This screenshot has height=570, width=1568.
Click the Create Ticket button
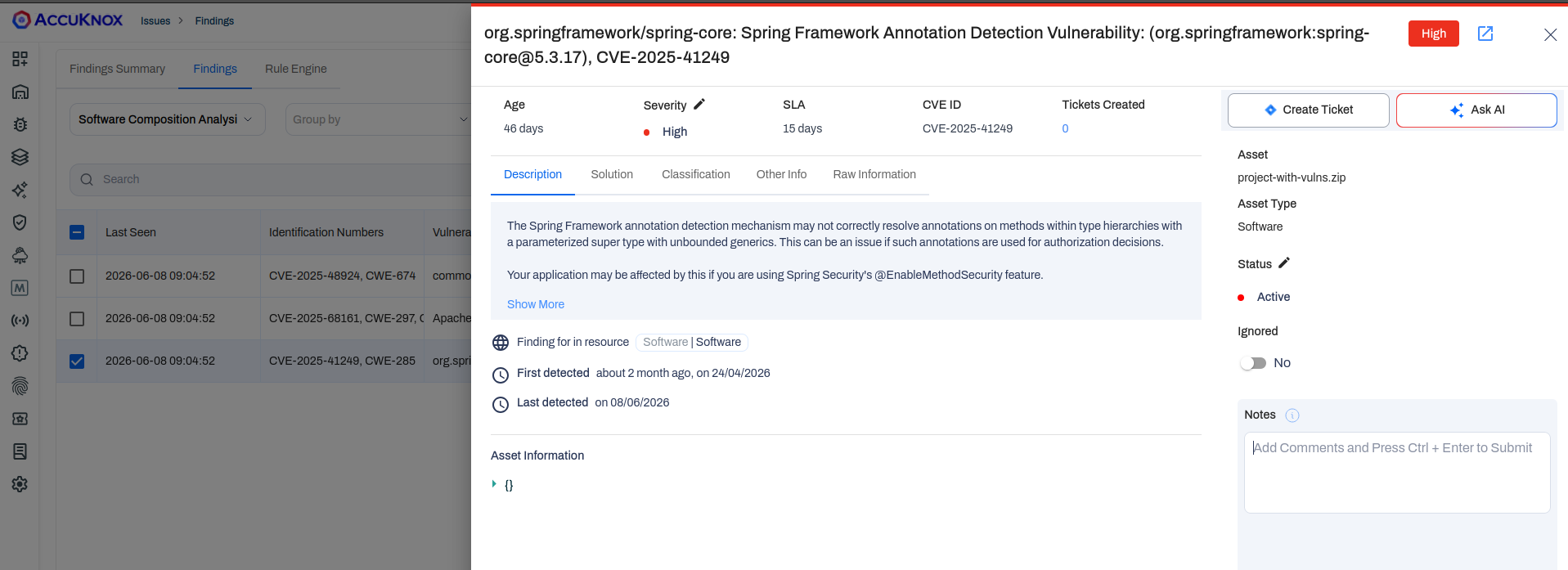1308,110
